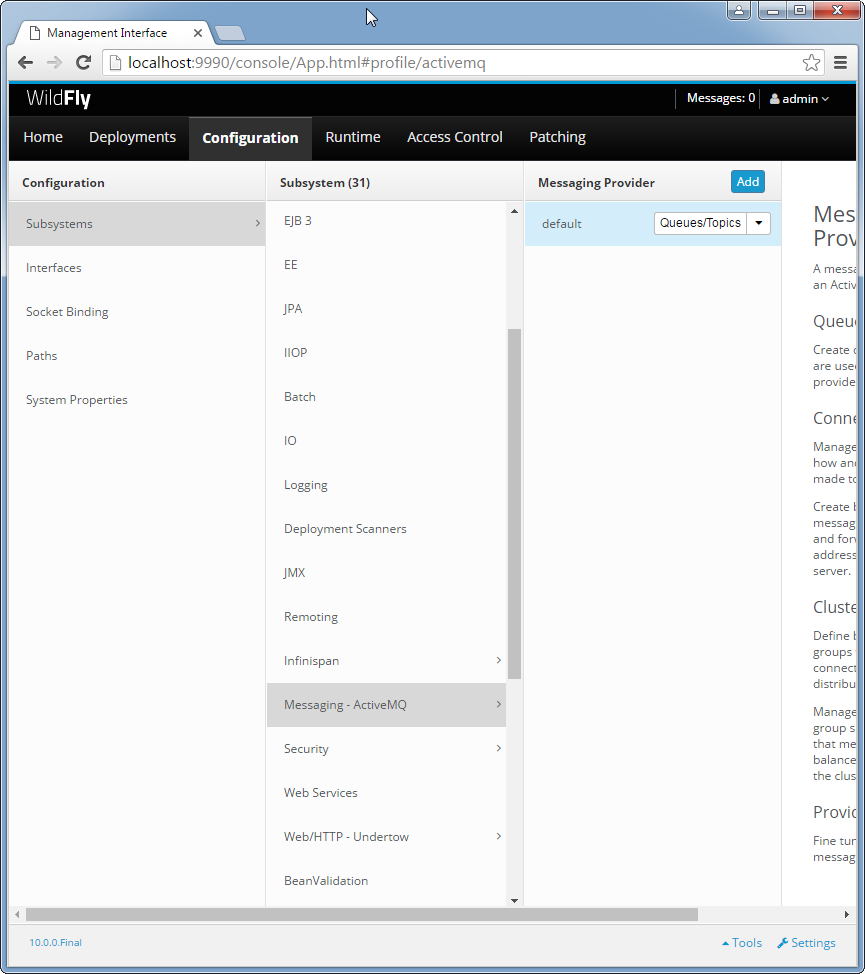Click the Chrome user profile icon
Image resolution: width=865 pixels, height=974 pixels.
[x=739, y=11]
